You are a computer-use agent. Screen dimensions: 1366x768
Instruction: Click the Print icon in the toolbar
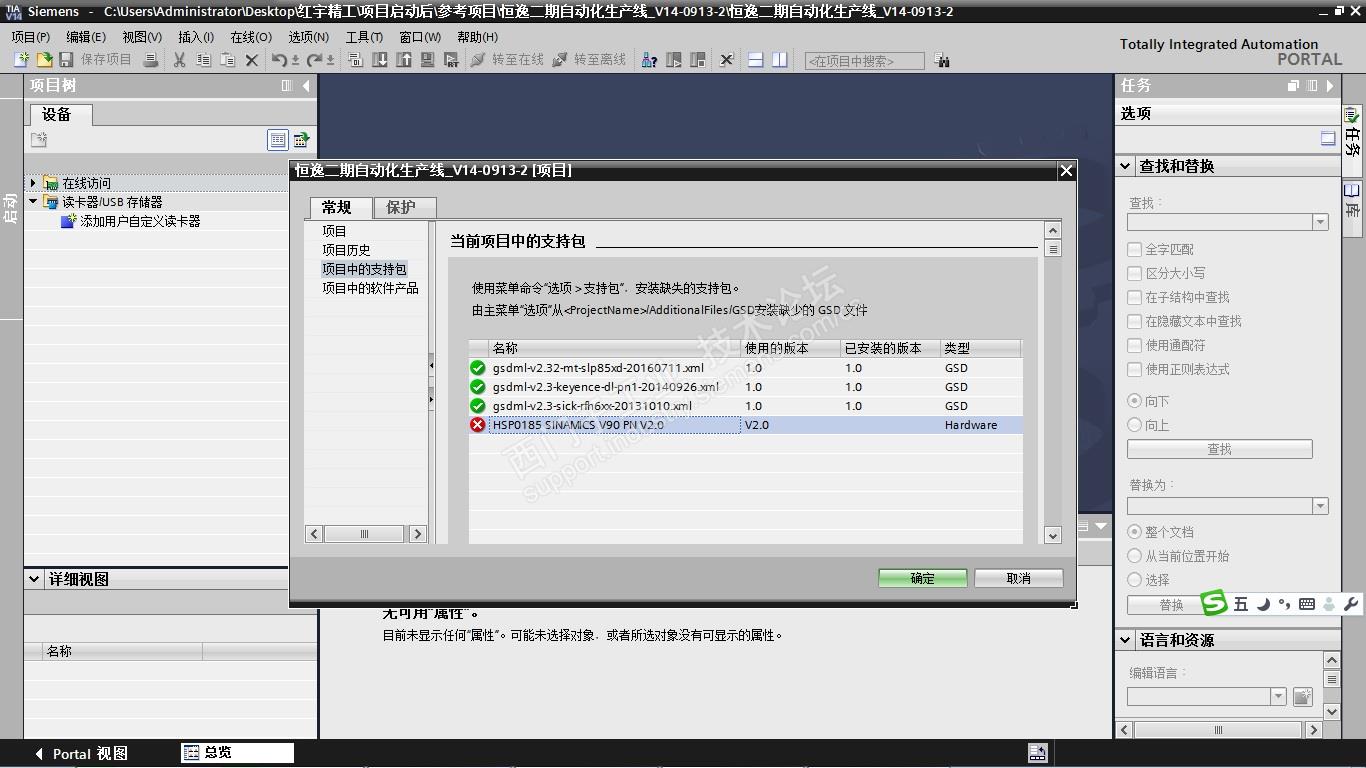(150, 60)
